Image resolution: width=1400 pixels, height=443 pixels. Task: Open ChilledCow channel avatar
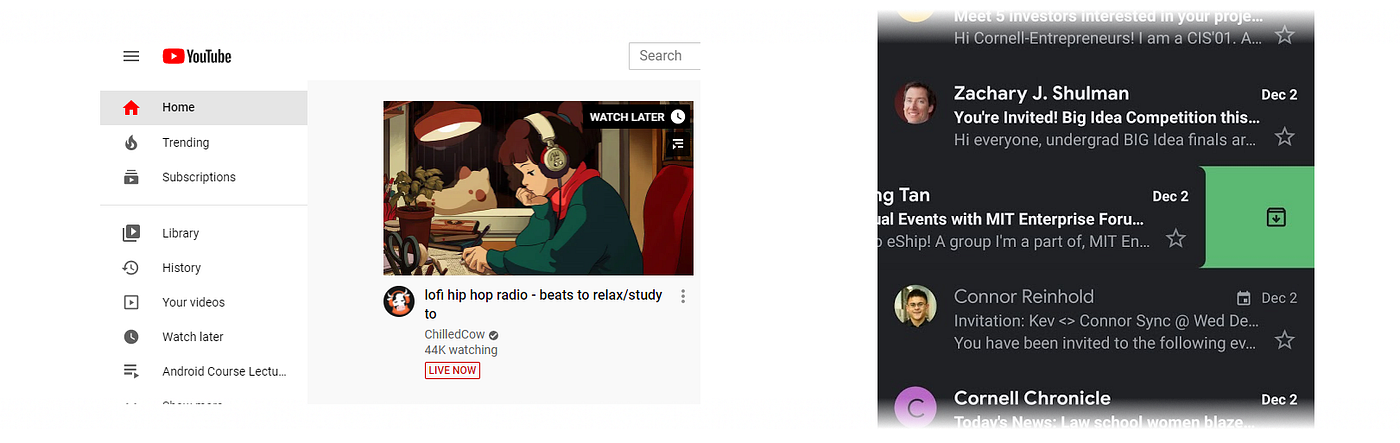pyautogui.click(x=399, y=301)
